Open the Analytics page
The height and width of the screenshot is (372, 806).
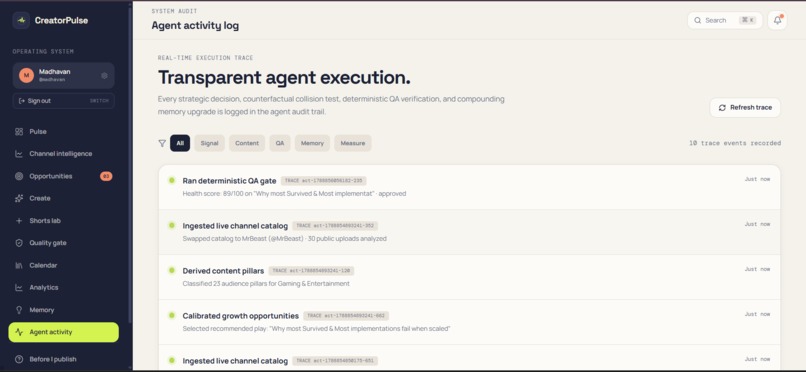point(63,288)
